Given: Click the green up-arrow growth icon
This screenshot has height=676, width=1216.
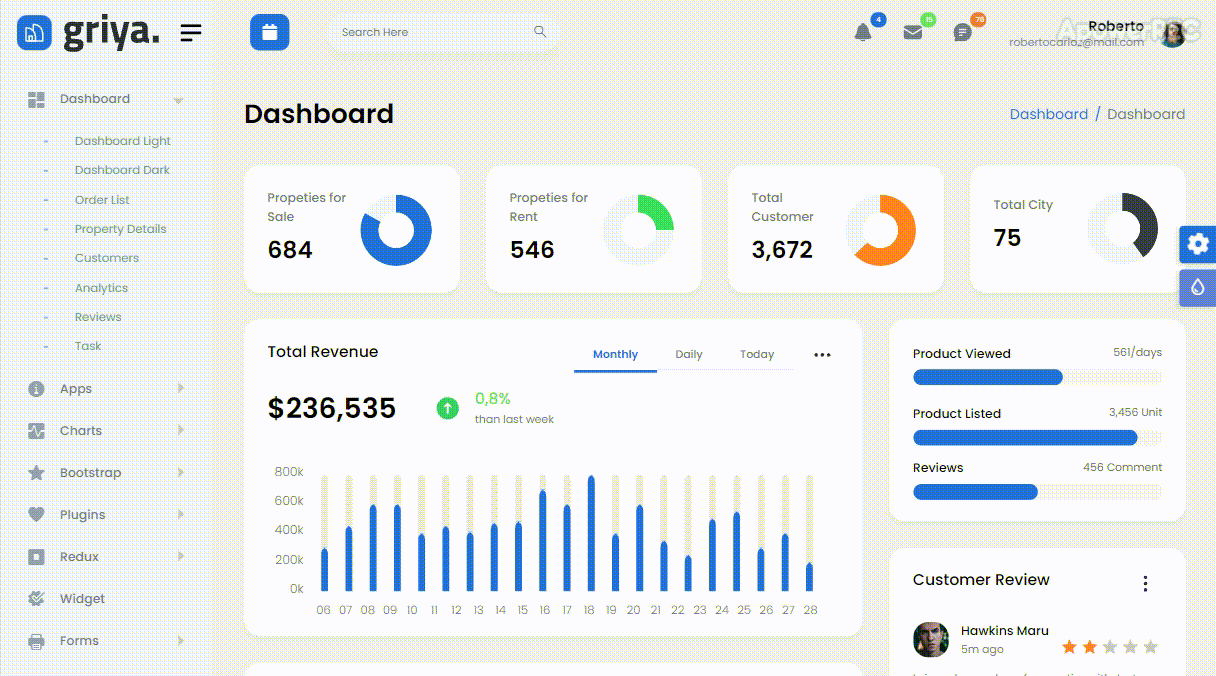Looking at the screenshot, I should [448, 407].
